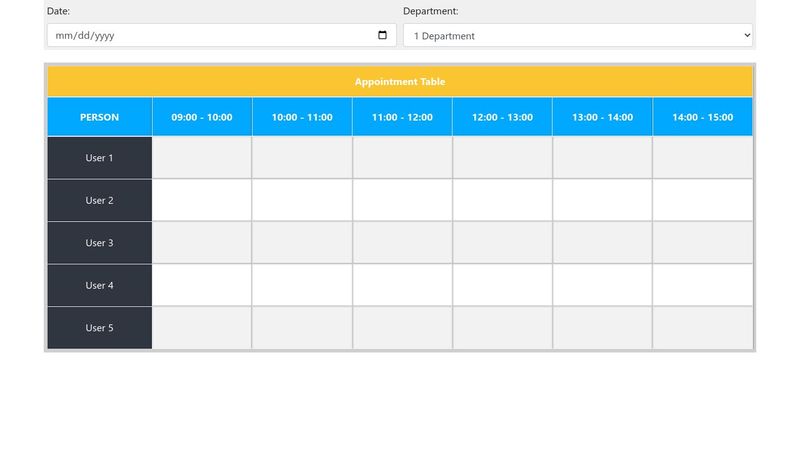The height and width of the screenshot is (450, 800).
Task: Click the 11:00 - 12:00 column header
Action: pyautogui.click(x=402, y=117)
